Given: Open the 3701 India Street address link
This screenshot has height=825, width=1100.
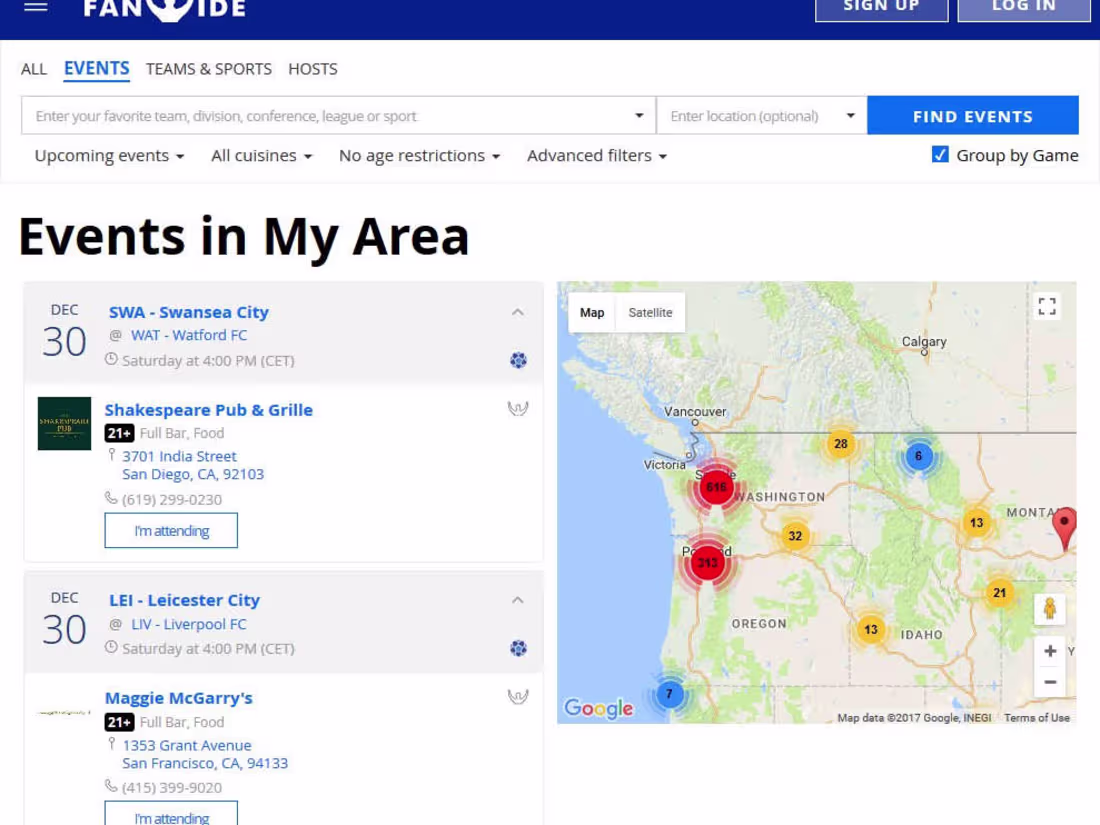Looking at the screenshot, I should 193,465.
